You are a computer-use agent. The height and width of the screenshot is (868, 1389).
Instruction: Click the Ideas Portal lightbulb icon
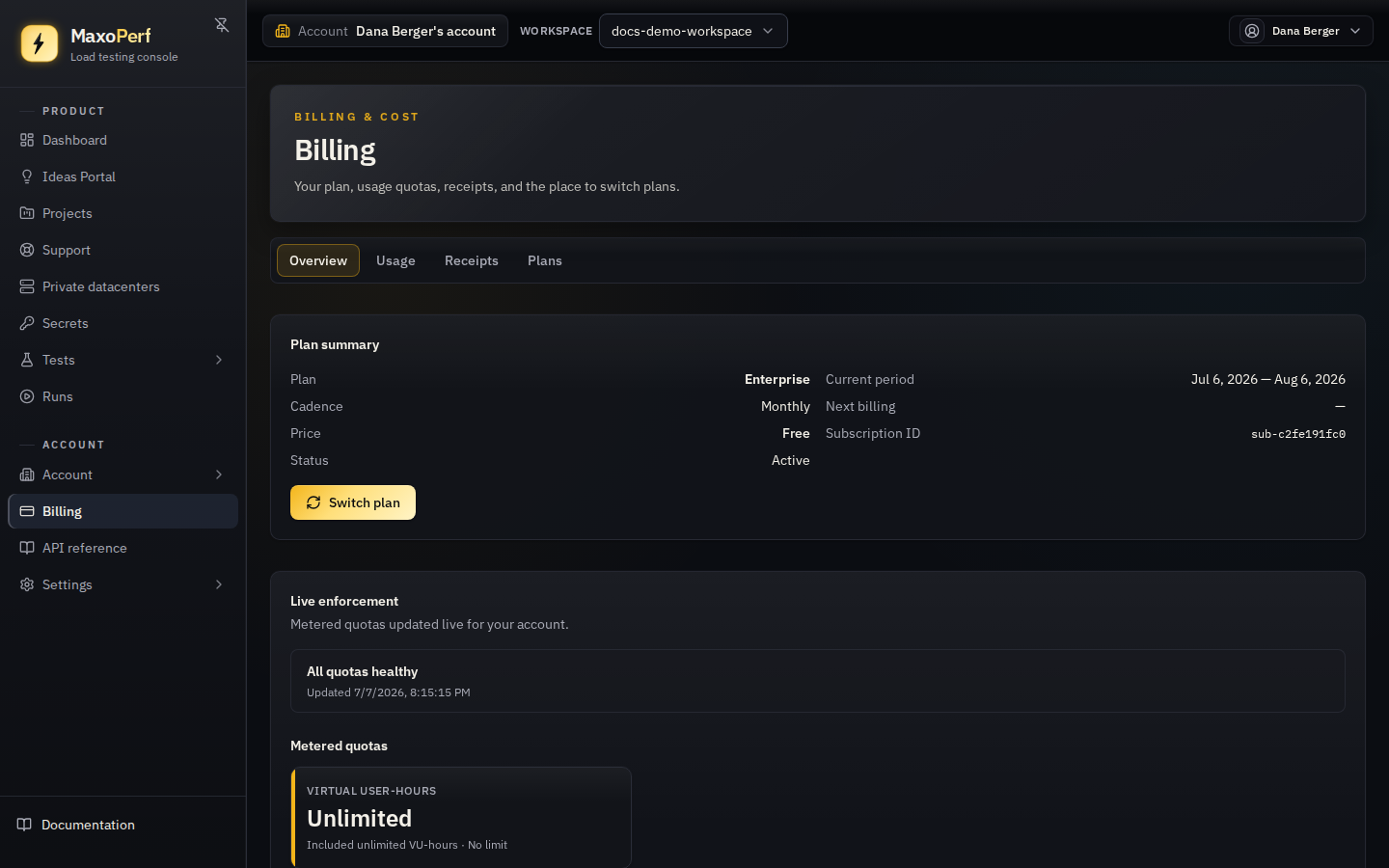(x=27, y=176)
